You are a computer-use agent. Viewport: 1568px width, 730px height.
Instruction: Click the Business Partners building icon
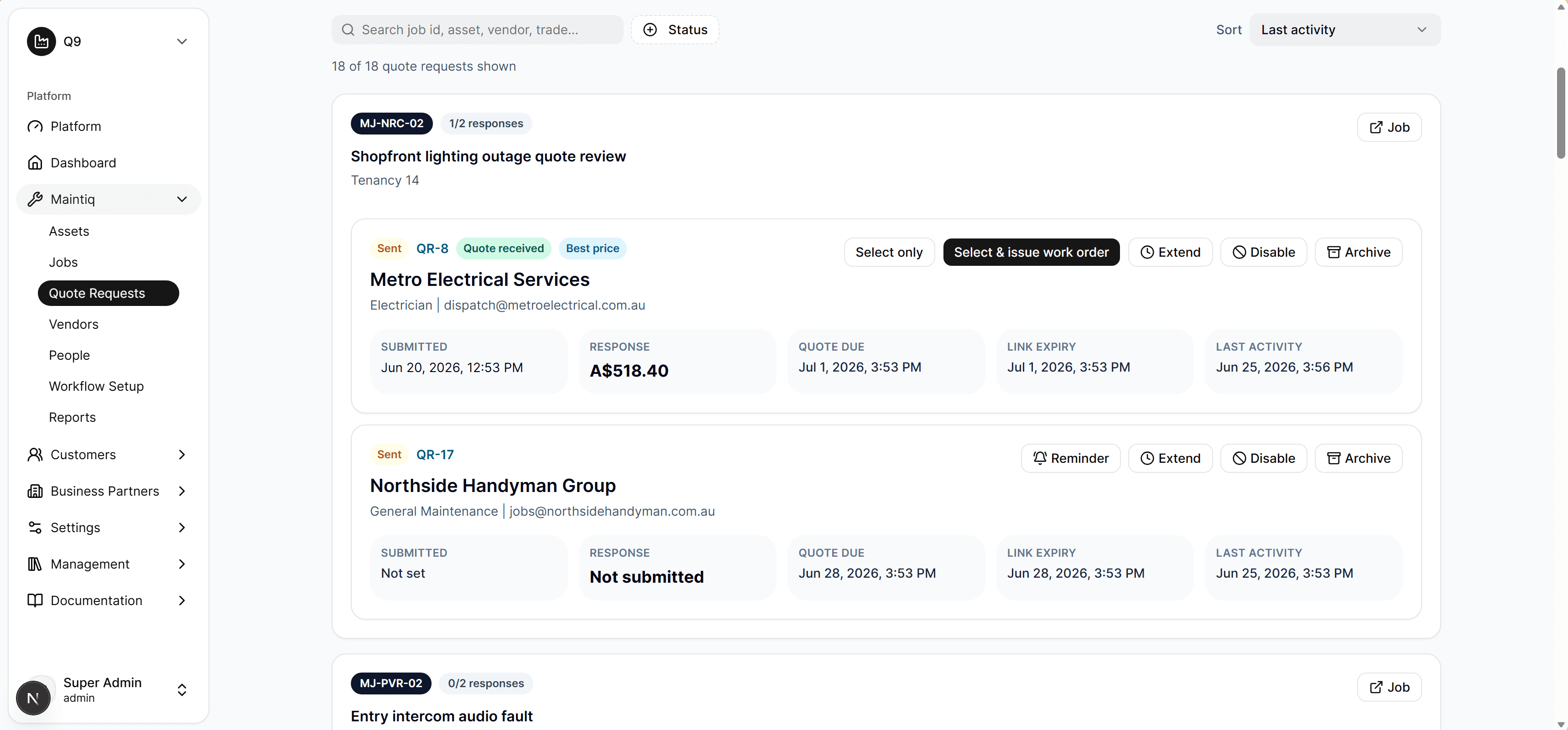click(x=35, y=492)
